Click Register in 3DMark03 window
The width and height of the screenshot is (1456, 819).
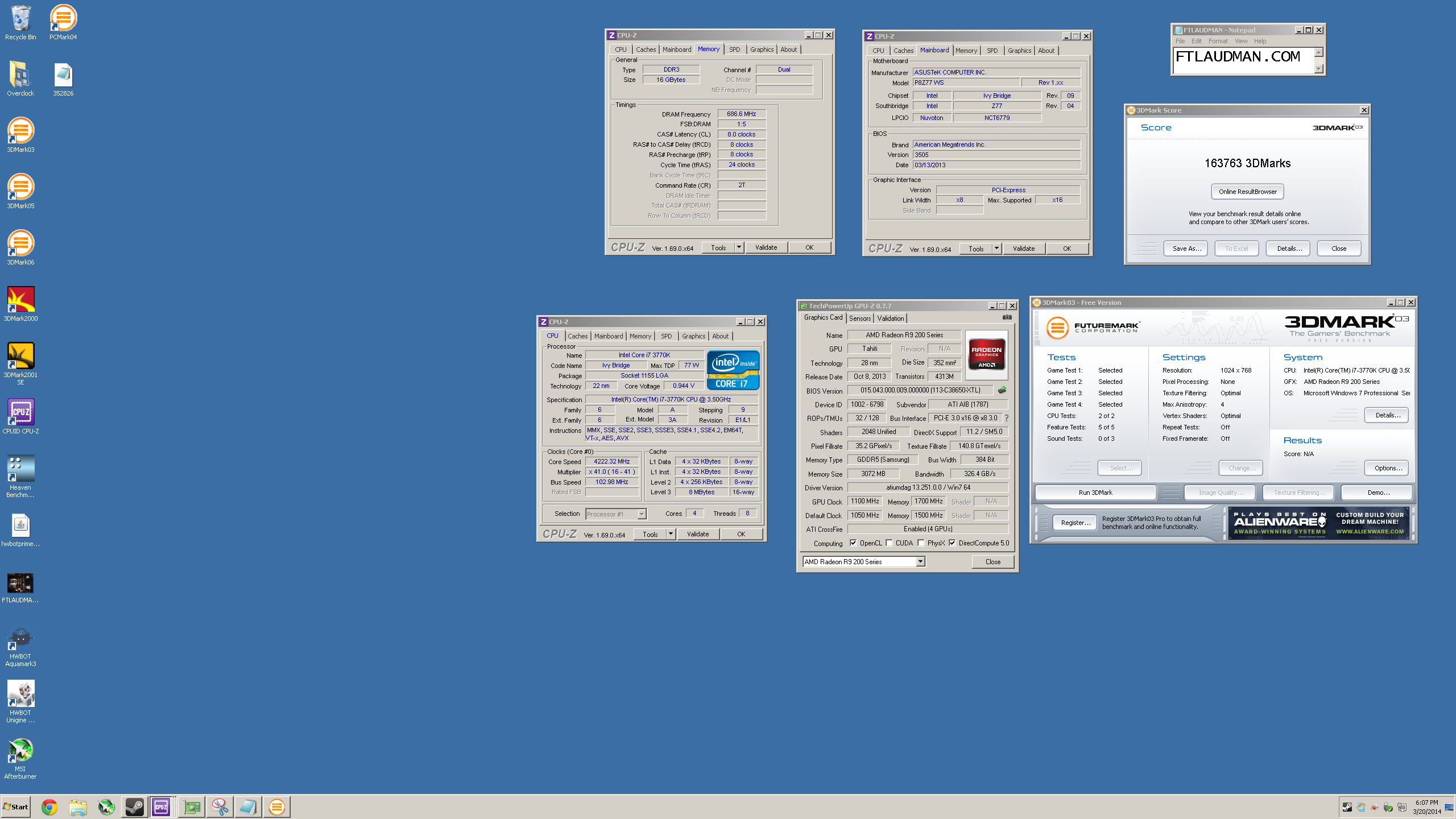[1076, 523]
